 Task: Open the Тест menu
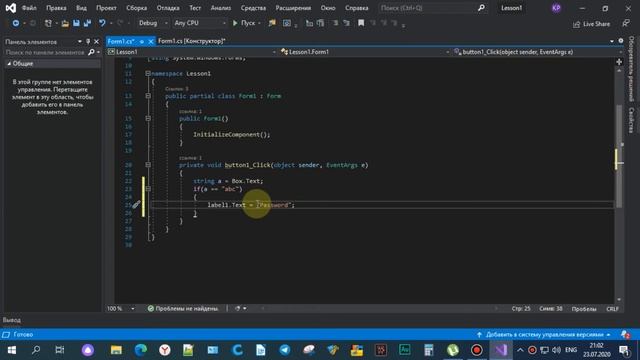click(x=195, y=8)
